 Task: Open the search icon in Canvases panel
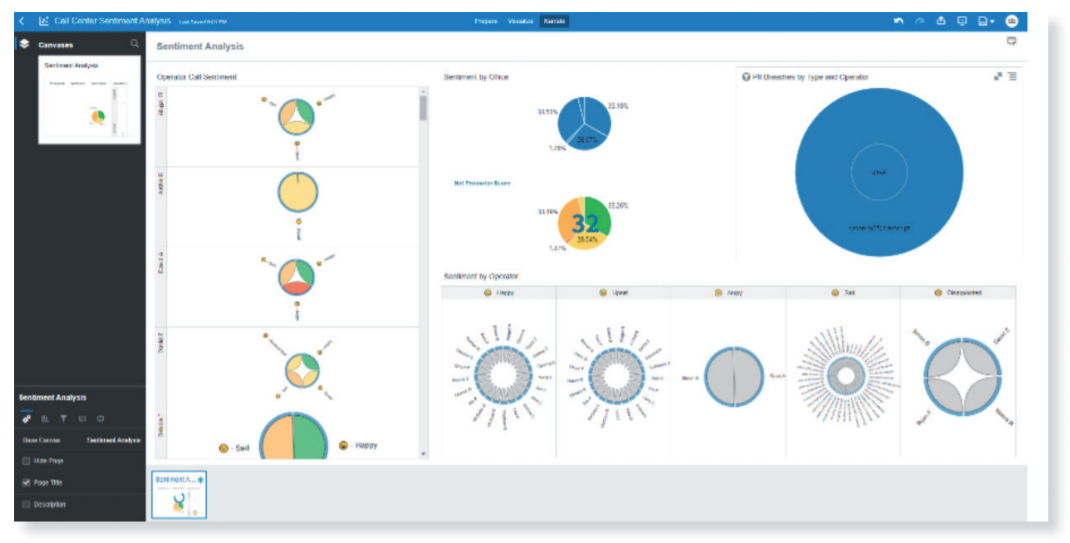(x=135, y=44)
